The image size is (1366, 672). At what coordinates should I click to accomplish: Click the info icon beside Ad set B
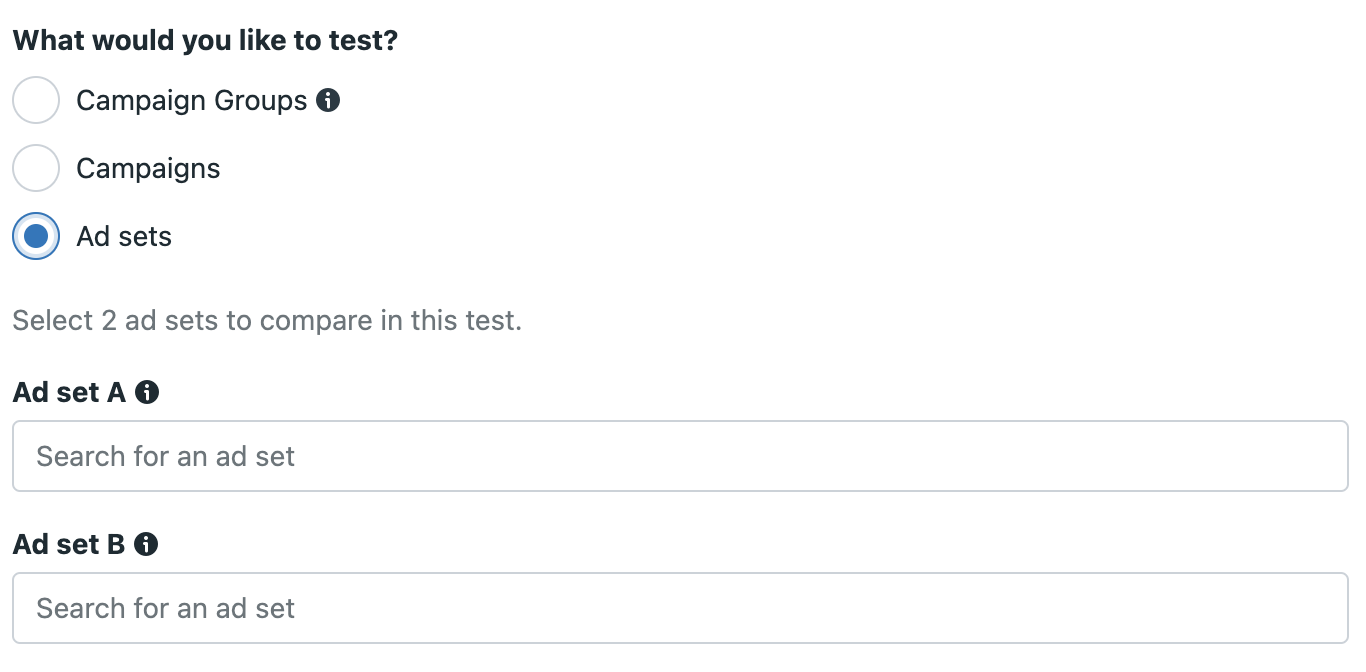coord(146,545)
